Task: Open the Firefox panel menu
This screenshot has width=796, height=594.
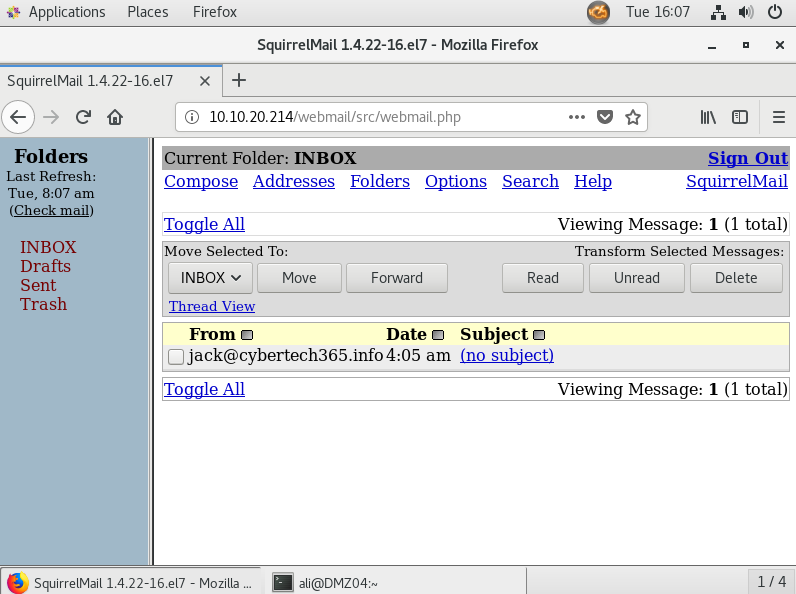Action: 215,12
